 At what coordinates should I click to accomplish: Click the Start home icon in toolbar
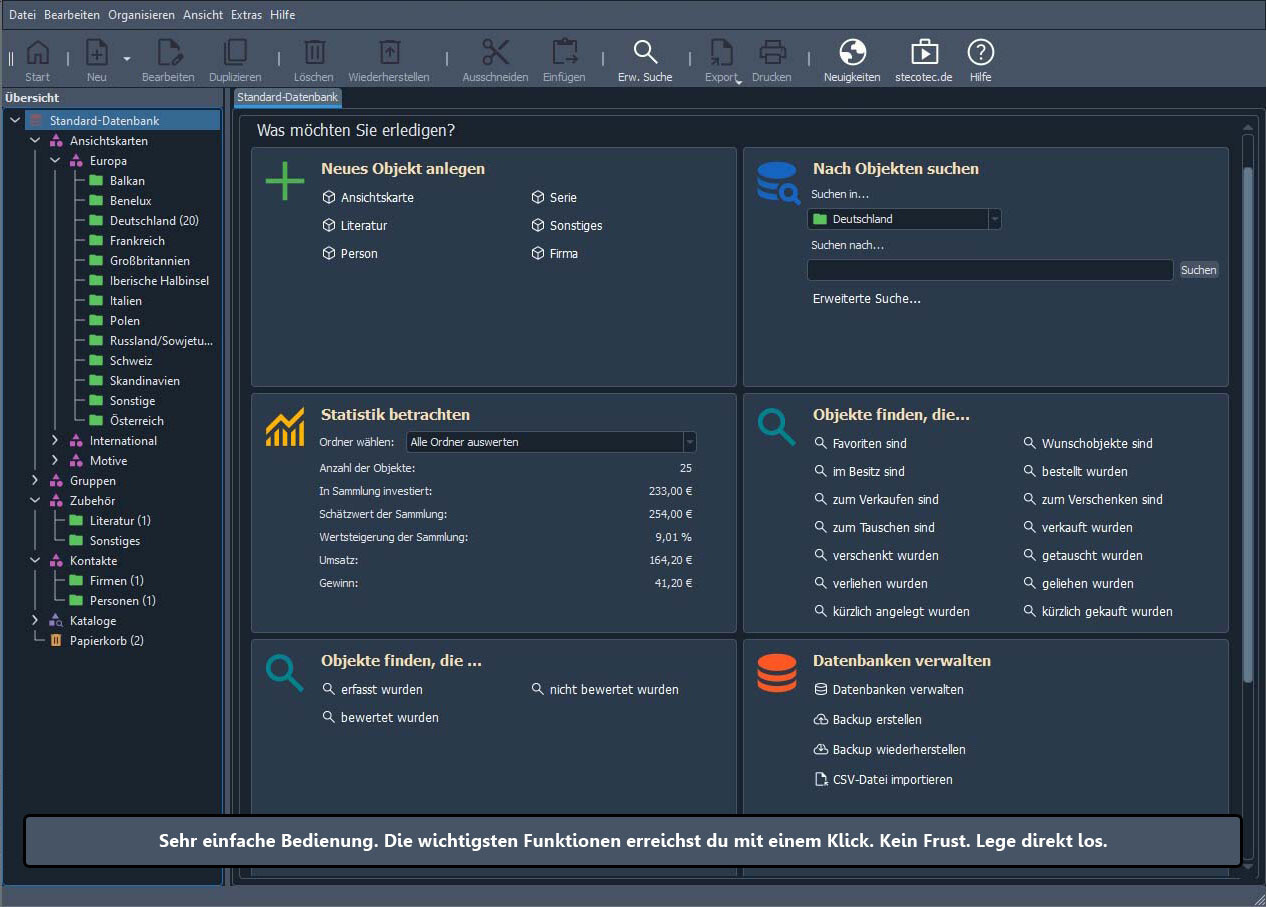tap(37, 53)
